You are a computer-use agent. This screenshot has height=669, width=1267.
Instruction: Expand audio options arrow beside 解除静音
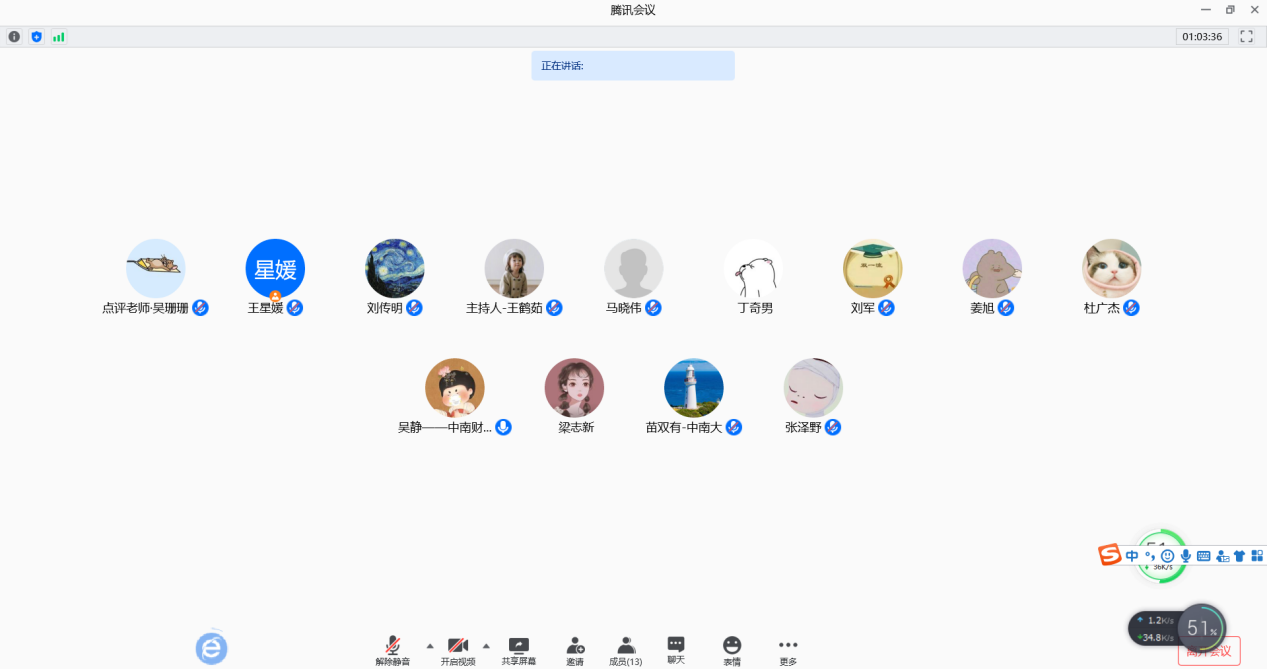pos(430,645)
